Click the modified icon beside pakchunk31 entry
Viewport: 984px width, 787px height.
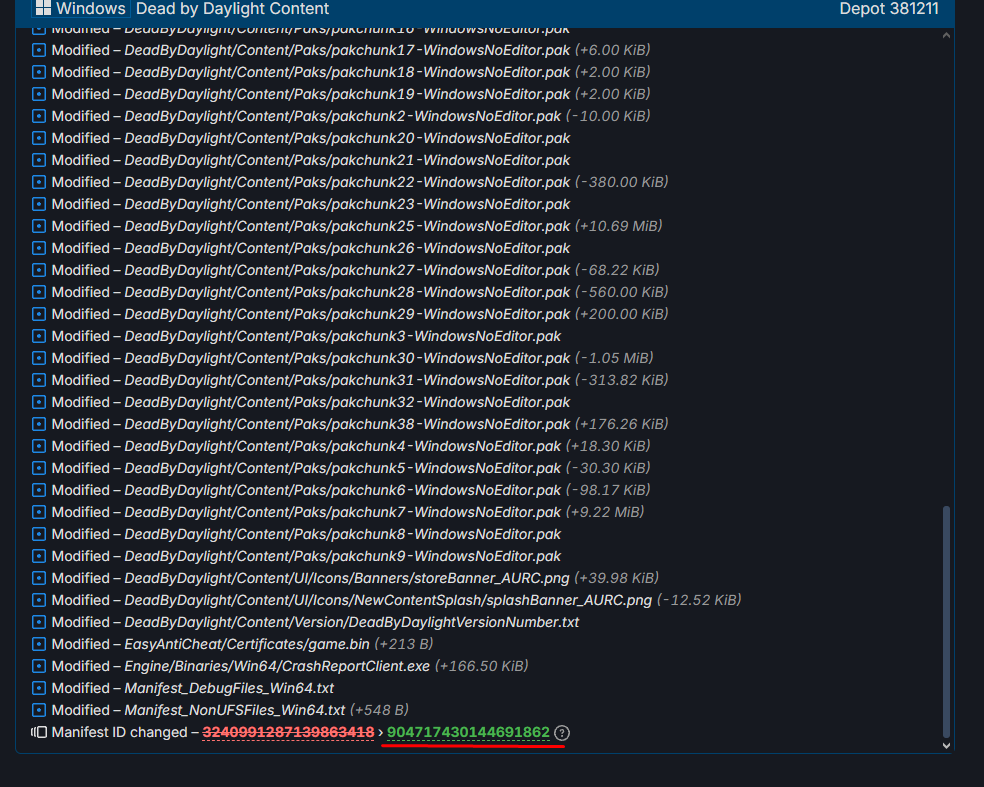39,380
